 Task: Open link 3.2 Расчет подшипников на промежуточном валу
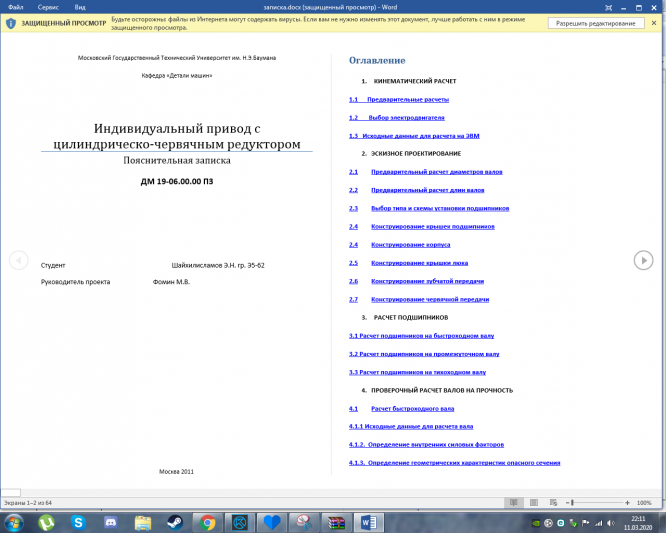424,354
